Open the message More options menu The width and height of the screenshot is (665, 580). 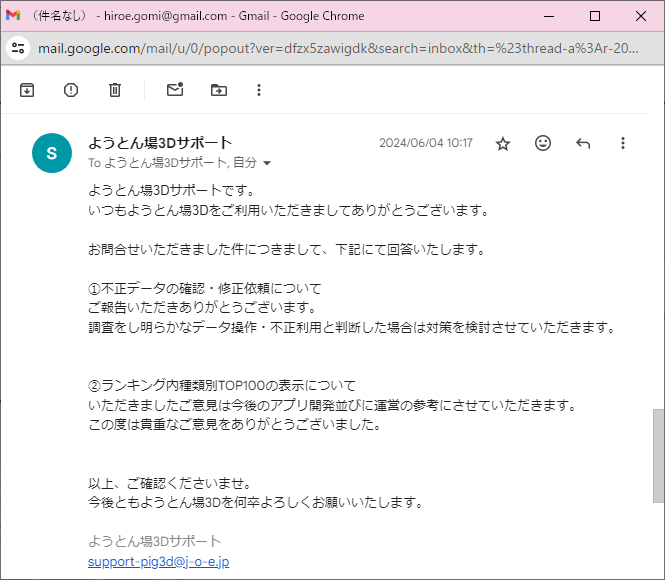click(x=623, y=143)
